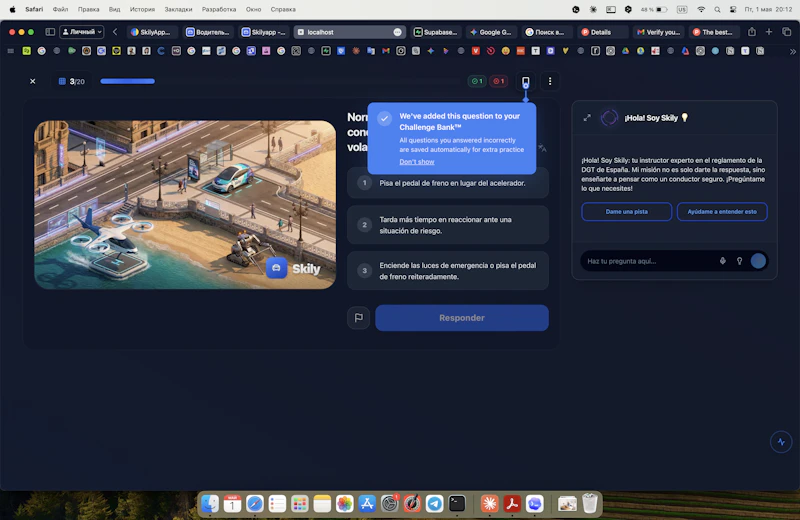Click the Safari Share icon
The width and height of the screenshot is (800, 520).
click(x=752, y=32)
